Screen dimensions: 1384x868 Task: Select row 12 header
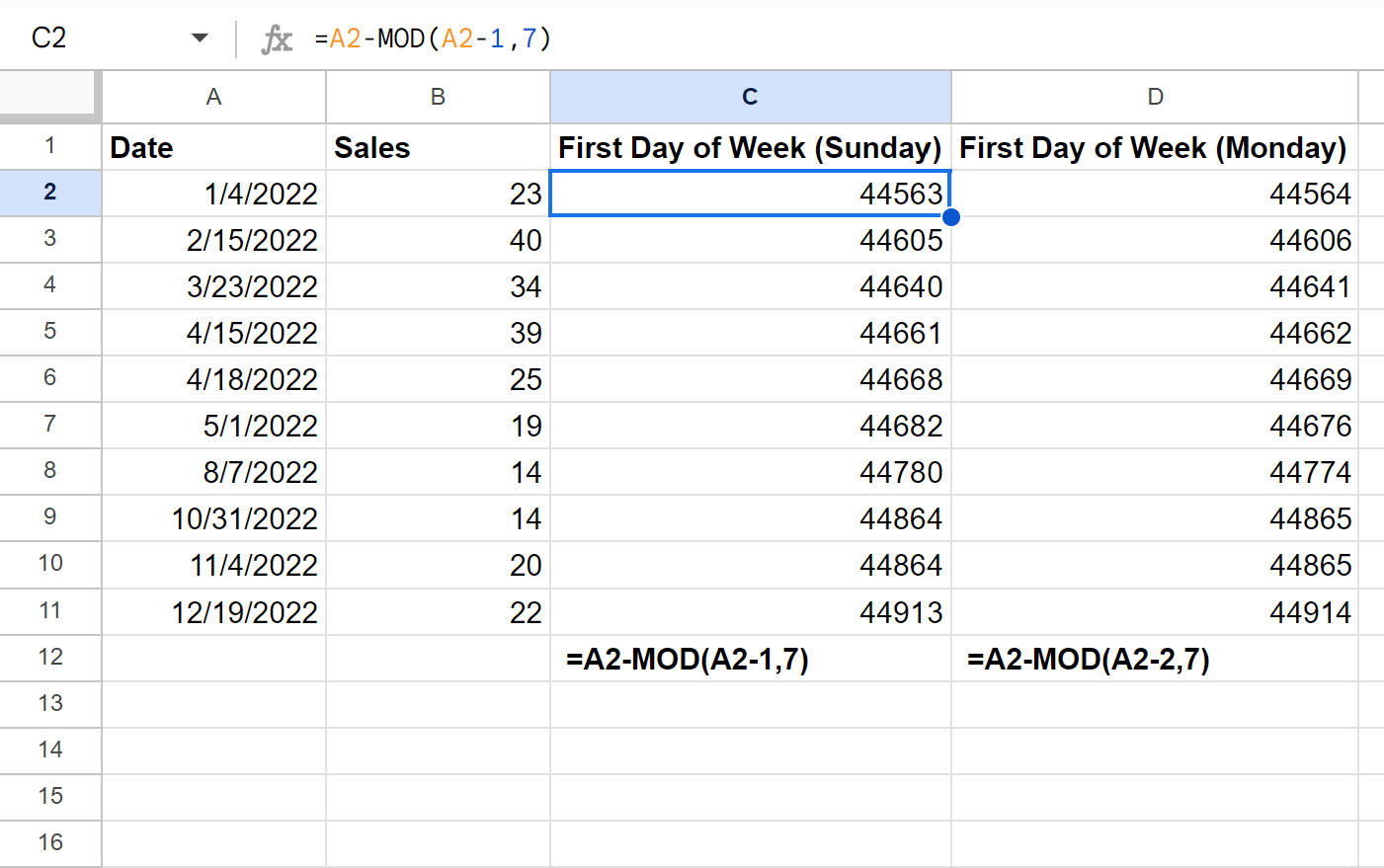click(49, 658)
